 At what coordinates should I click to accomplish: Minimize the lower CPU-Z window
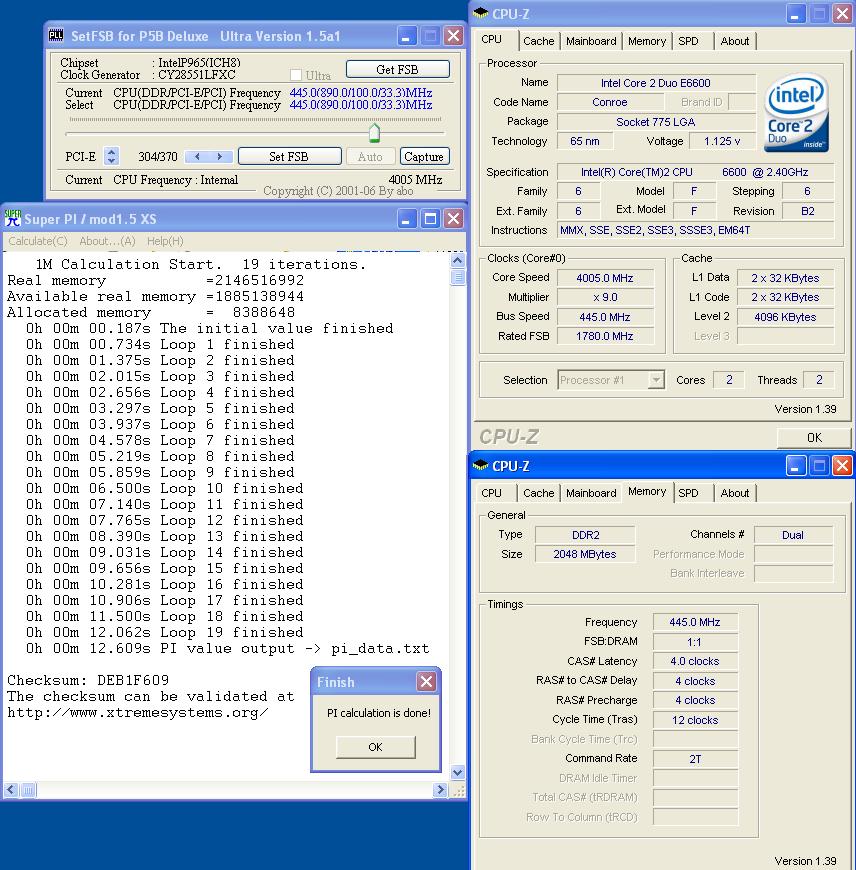(795, 466)
